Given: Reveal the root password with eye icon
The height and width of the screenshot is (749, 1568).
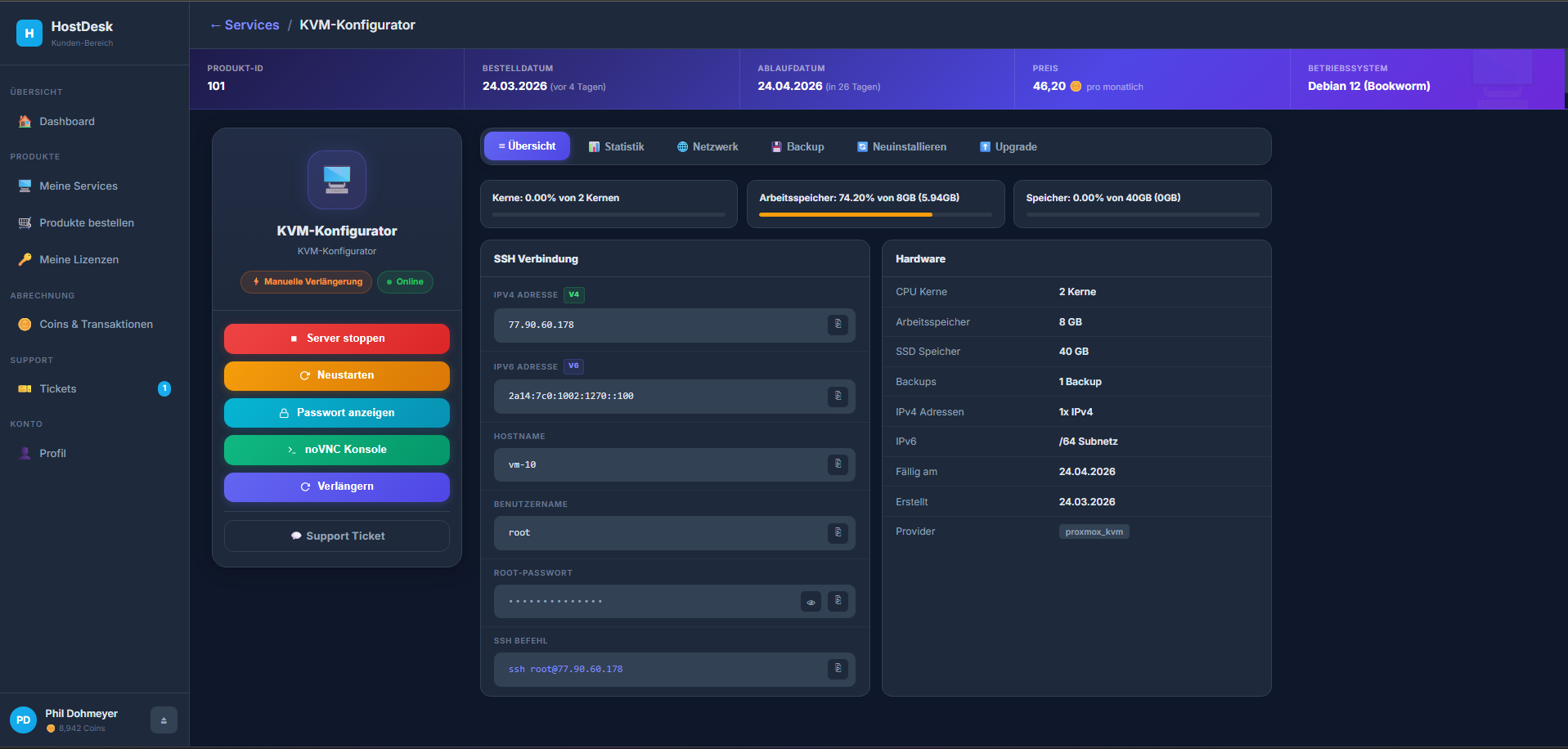Looking at the screenshot, I should click(x=810, y=601).
